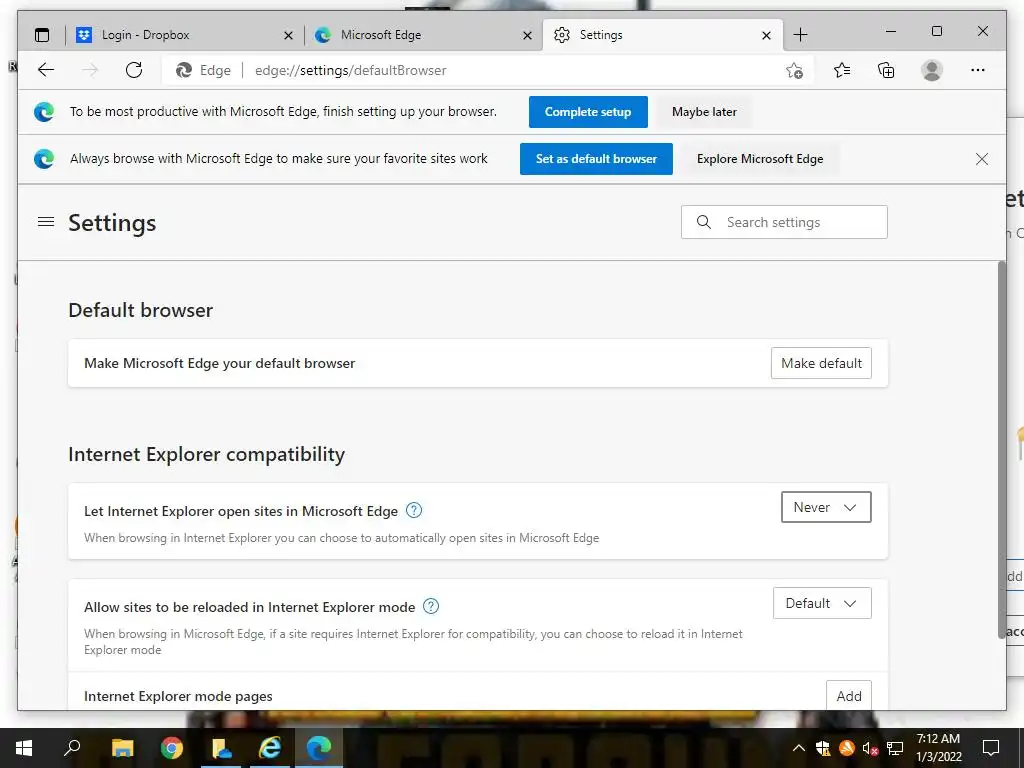Open taskbar search magnifier
This screenshot has height=768, width=1024.
point(72,748)
